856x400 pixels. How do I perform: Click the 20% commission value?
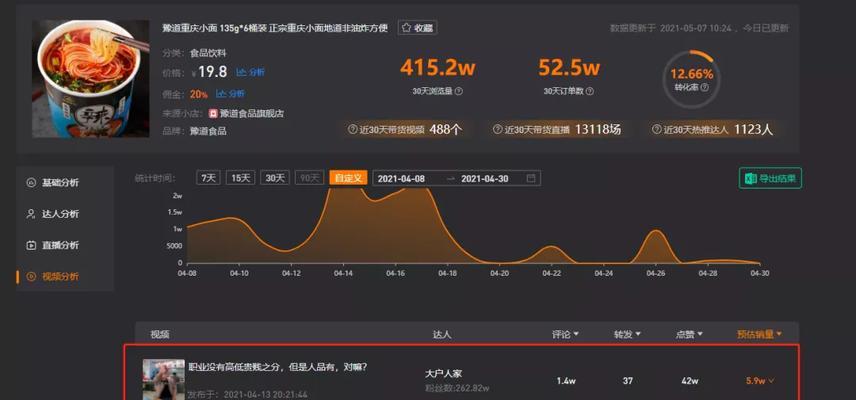coord(199,94)
